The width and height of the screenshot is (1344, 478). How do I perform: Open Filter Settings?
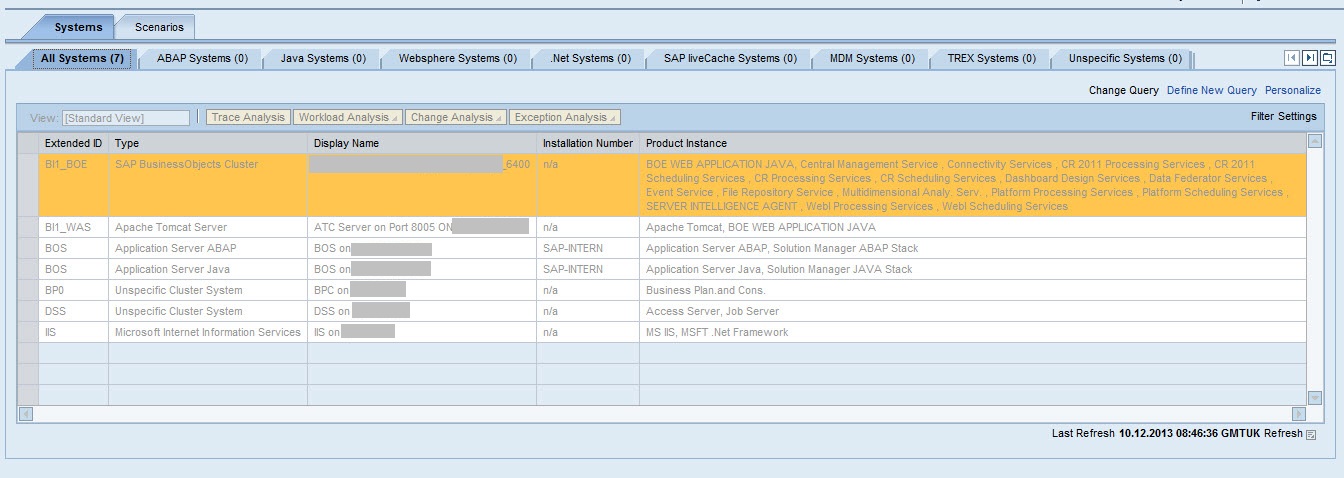1284,116
